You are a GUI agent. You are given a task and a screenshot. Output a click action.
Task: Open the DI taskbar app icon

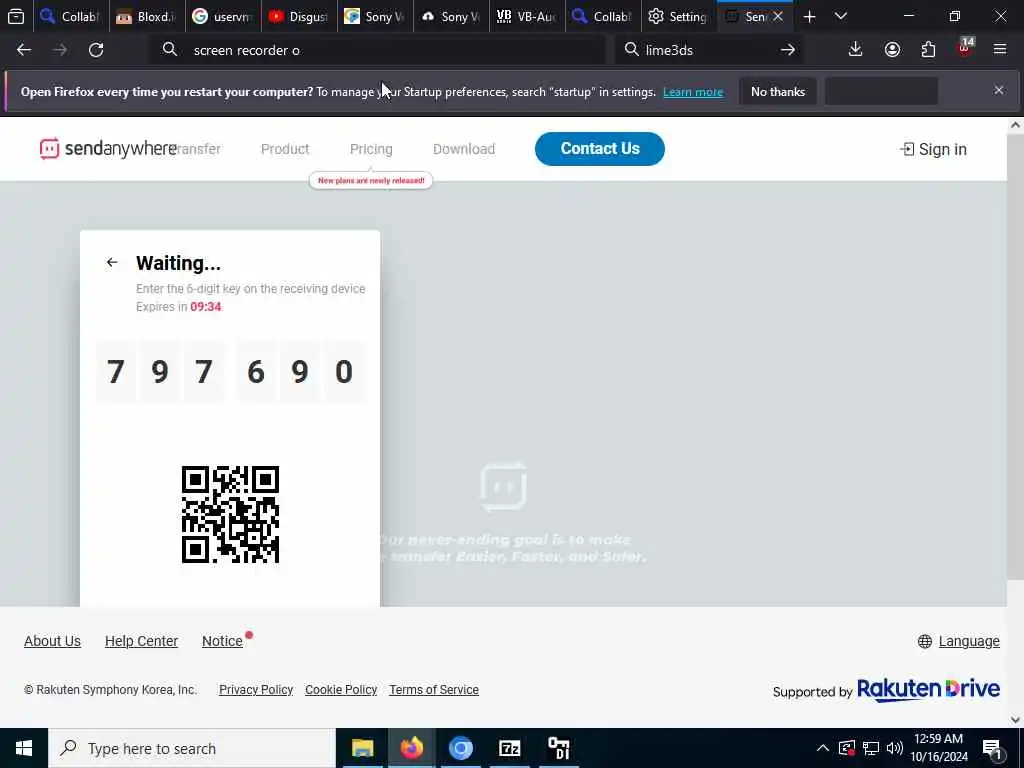558,748
